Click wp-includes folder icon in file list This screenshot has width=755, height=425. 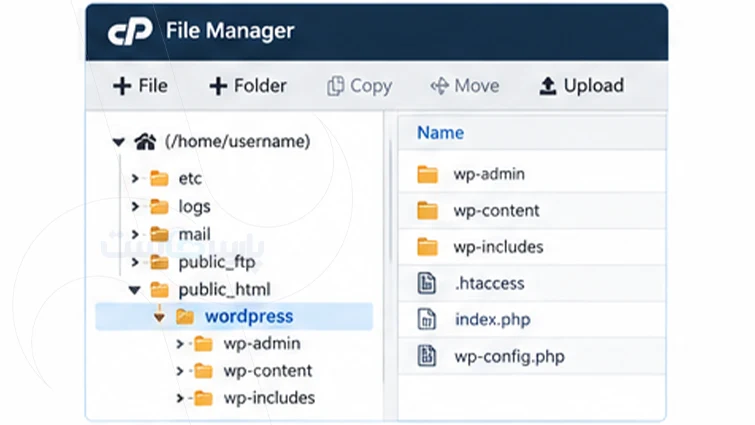click(x=427, y=247)
